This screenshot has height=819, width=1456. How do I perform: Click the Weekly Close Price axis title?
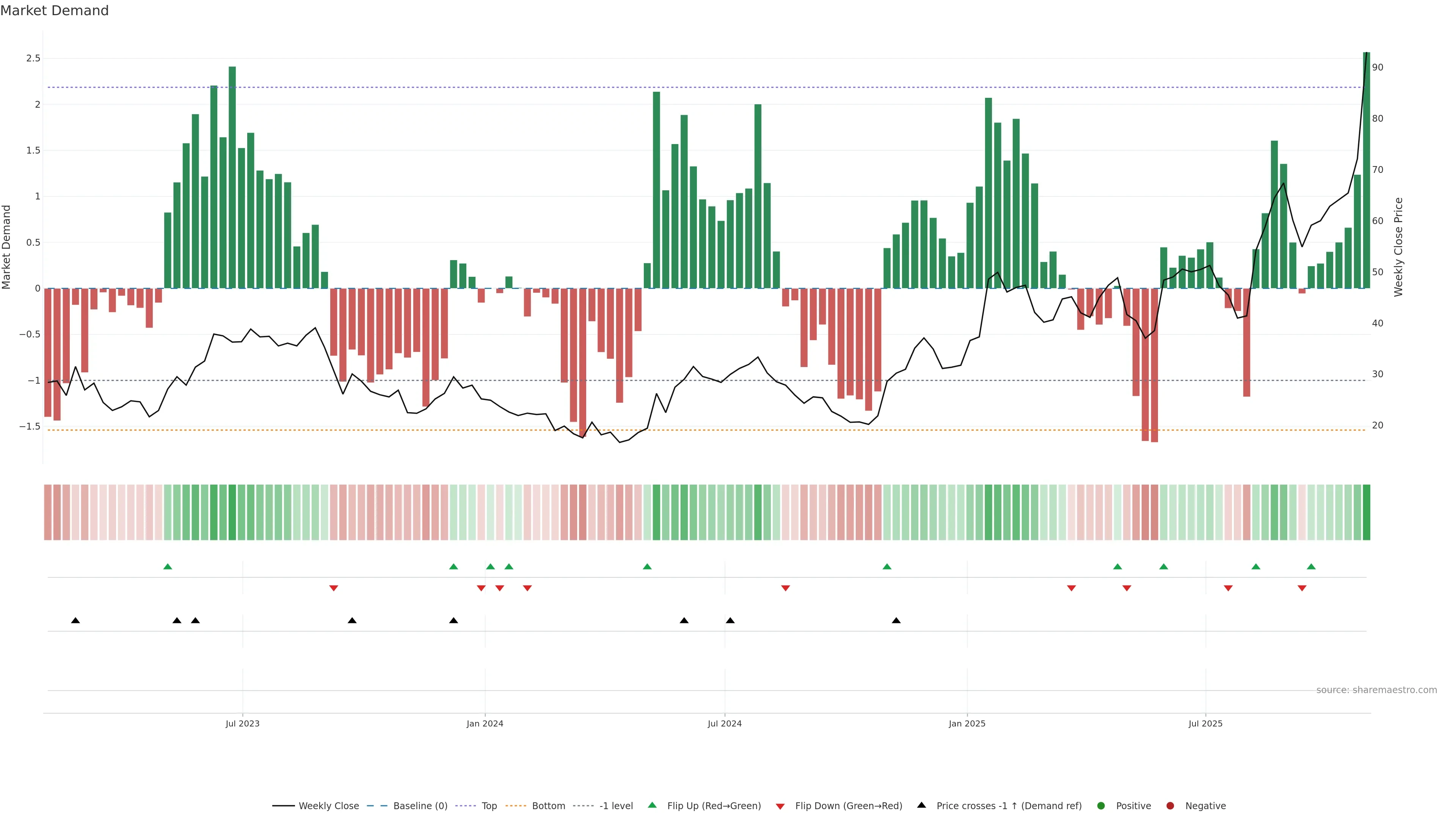point(1398,247)
